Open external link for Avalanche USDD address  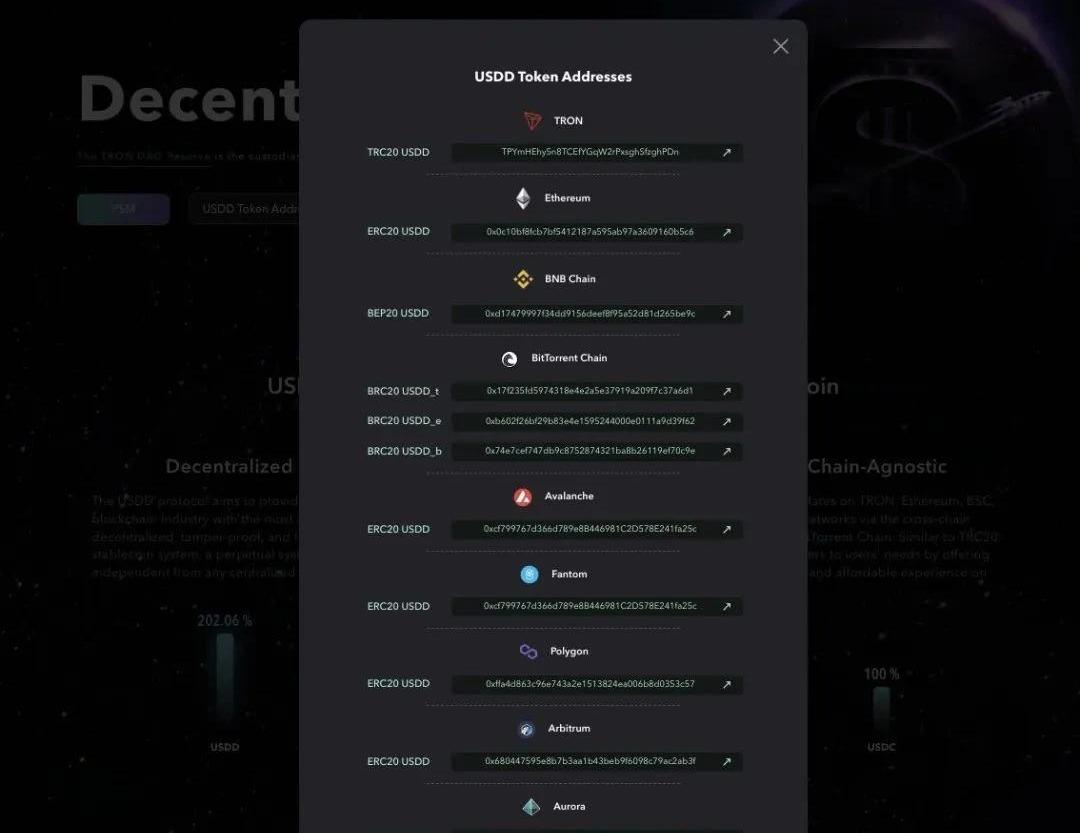(727, 529)
